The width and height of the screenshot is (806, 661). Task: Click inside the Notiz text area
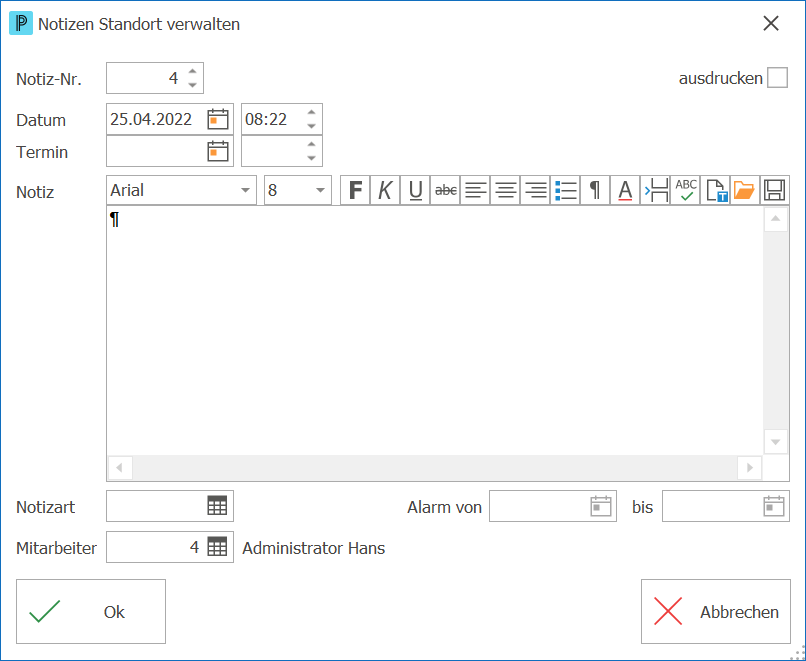click(435, 330)
